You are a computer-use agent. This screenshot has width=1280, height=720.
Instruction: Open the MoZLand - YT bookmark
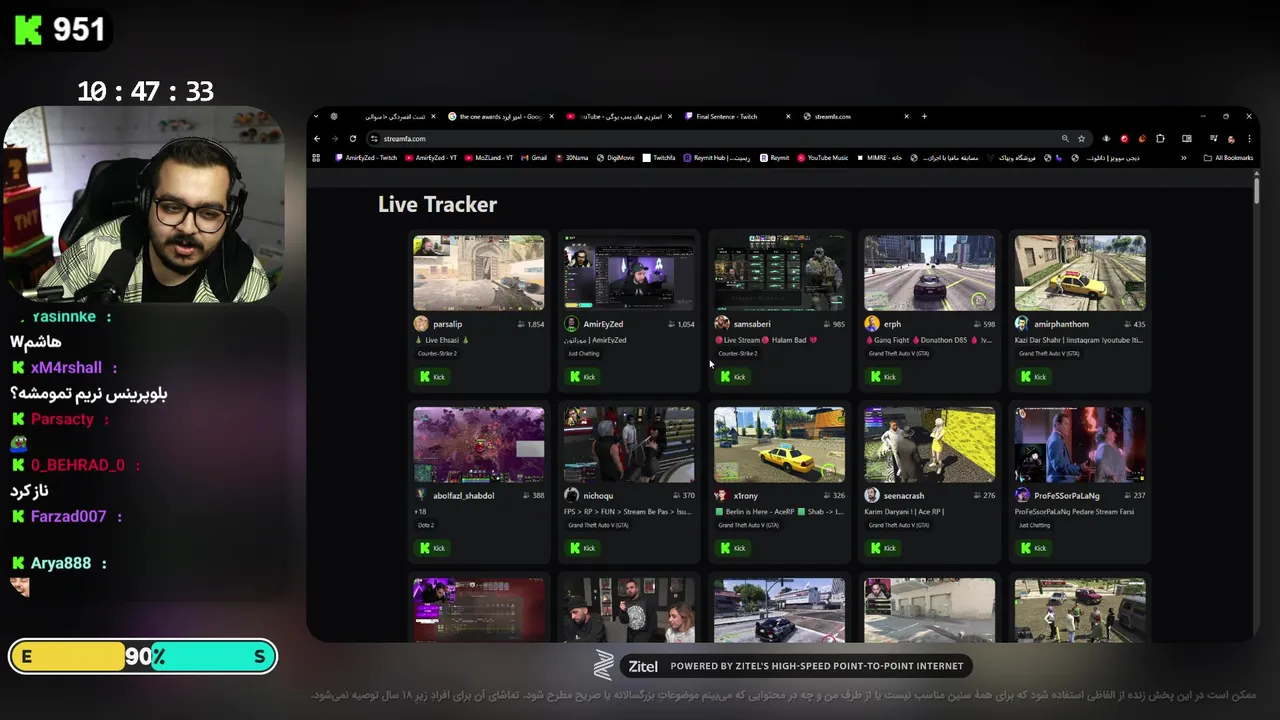[488, 158]
